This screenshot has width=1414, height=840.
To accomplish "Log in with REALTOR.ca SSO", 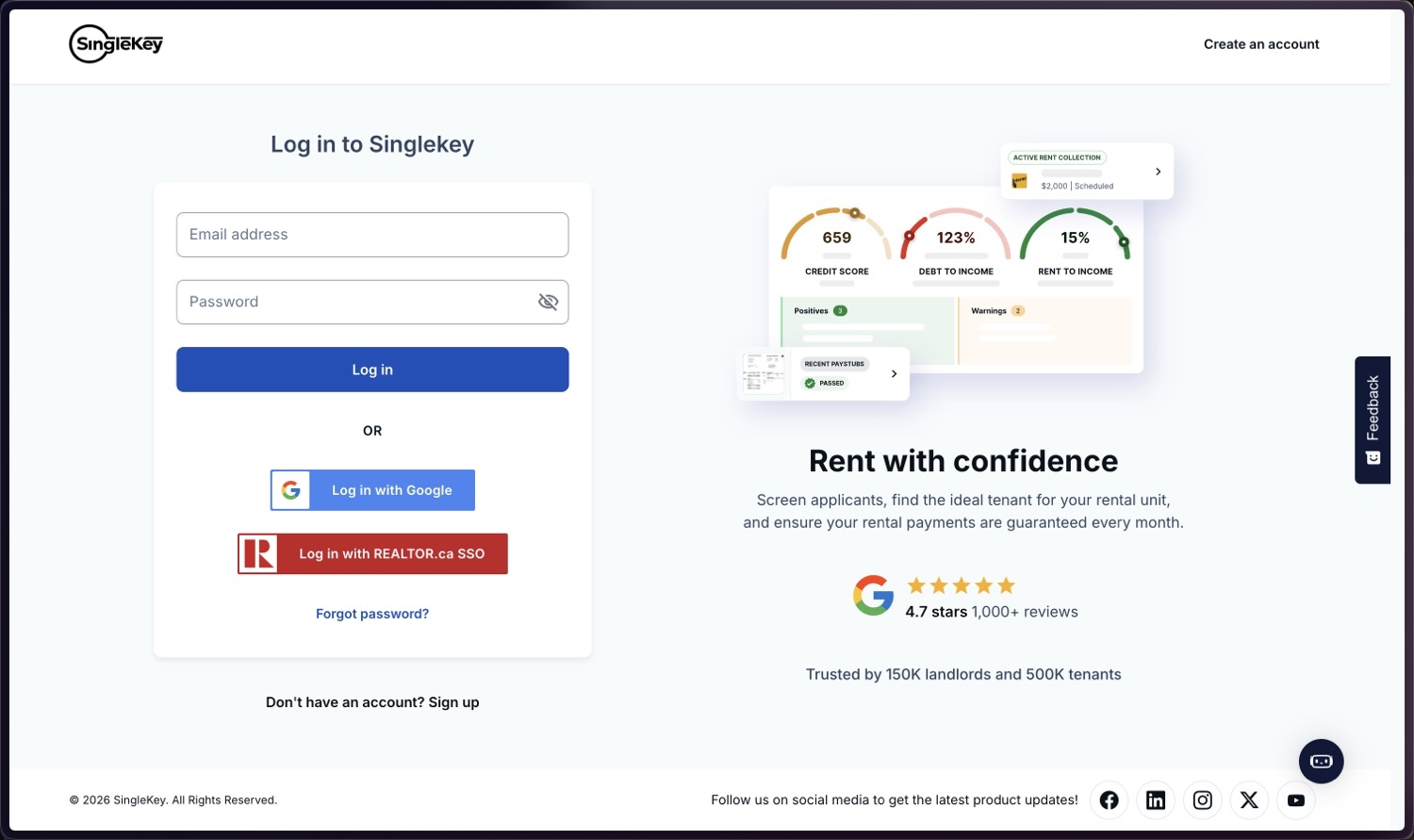I will (x=372, y=554).
